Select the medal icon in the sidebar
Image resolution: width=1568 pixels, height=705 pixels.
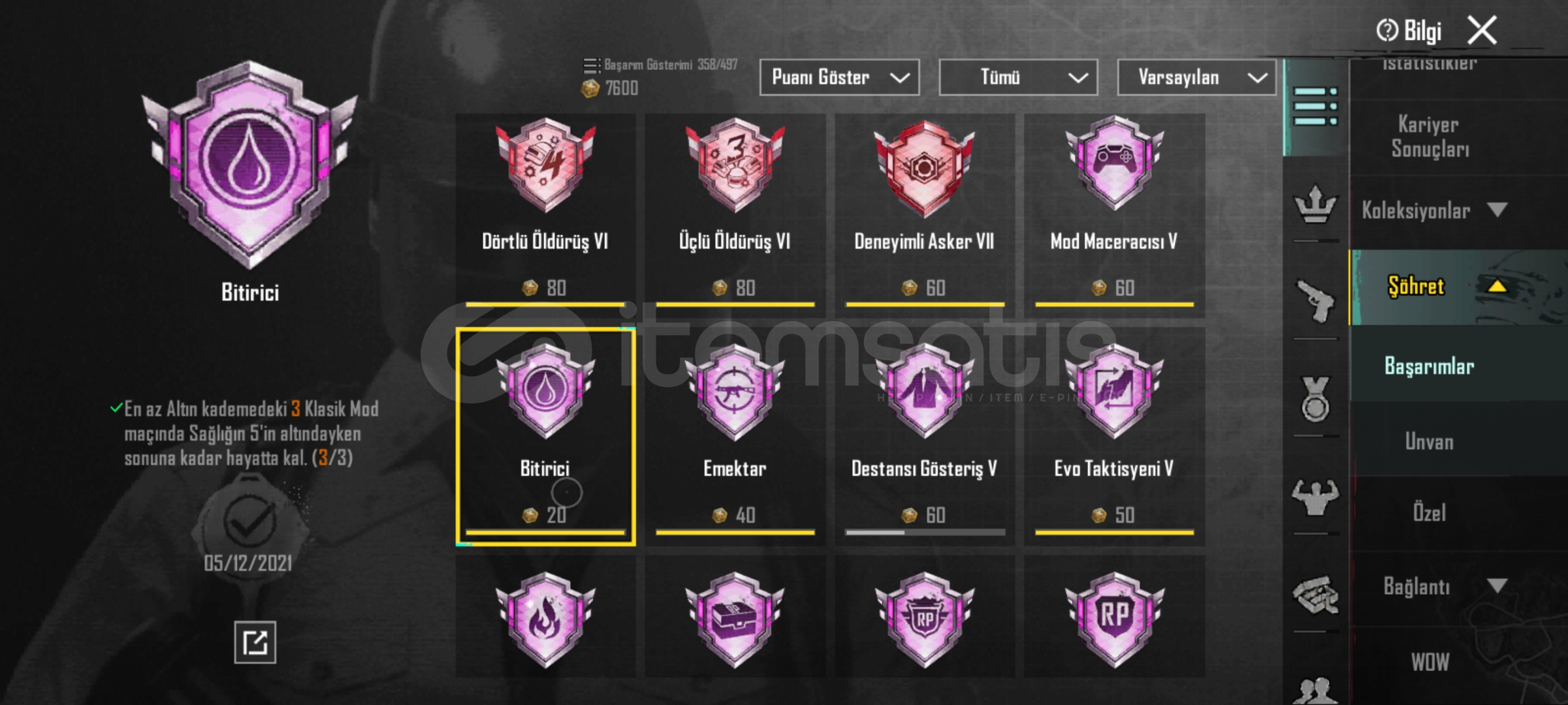click(x=1315, y=399)
